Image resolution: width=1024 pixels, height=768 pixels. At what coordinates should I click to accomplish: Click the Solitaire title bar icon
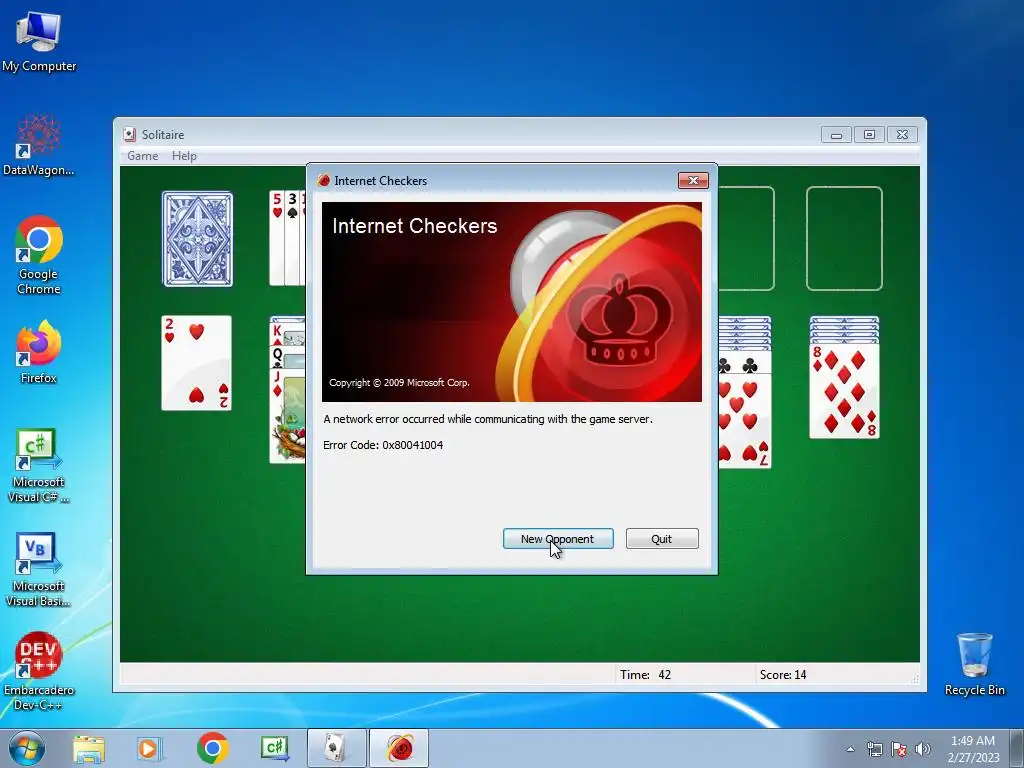point(130,135)
